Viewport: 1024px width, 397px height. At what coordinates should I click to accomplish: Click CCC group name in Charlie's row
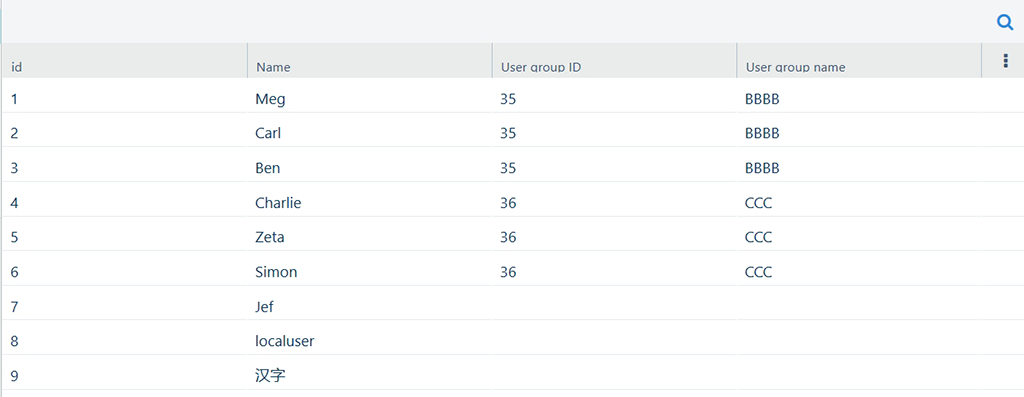click(x=758, y=202)
